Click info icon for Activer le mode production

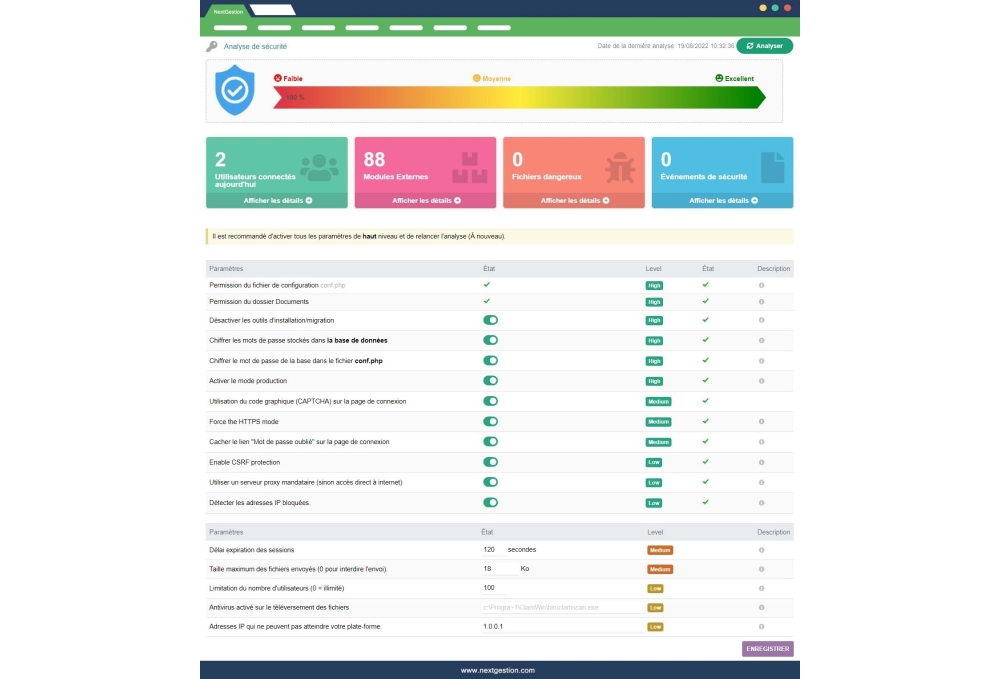coord(761,381)
